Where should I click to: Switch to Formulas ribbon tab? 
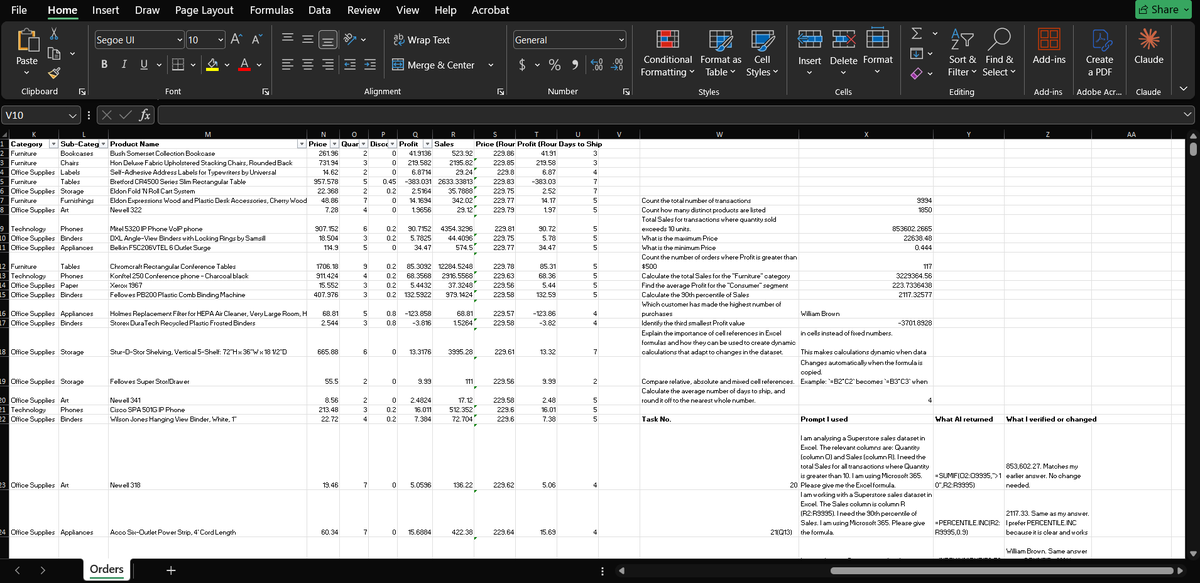[271, 9]
